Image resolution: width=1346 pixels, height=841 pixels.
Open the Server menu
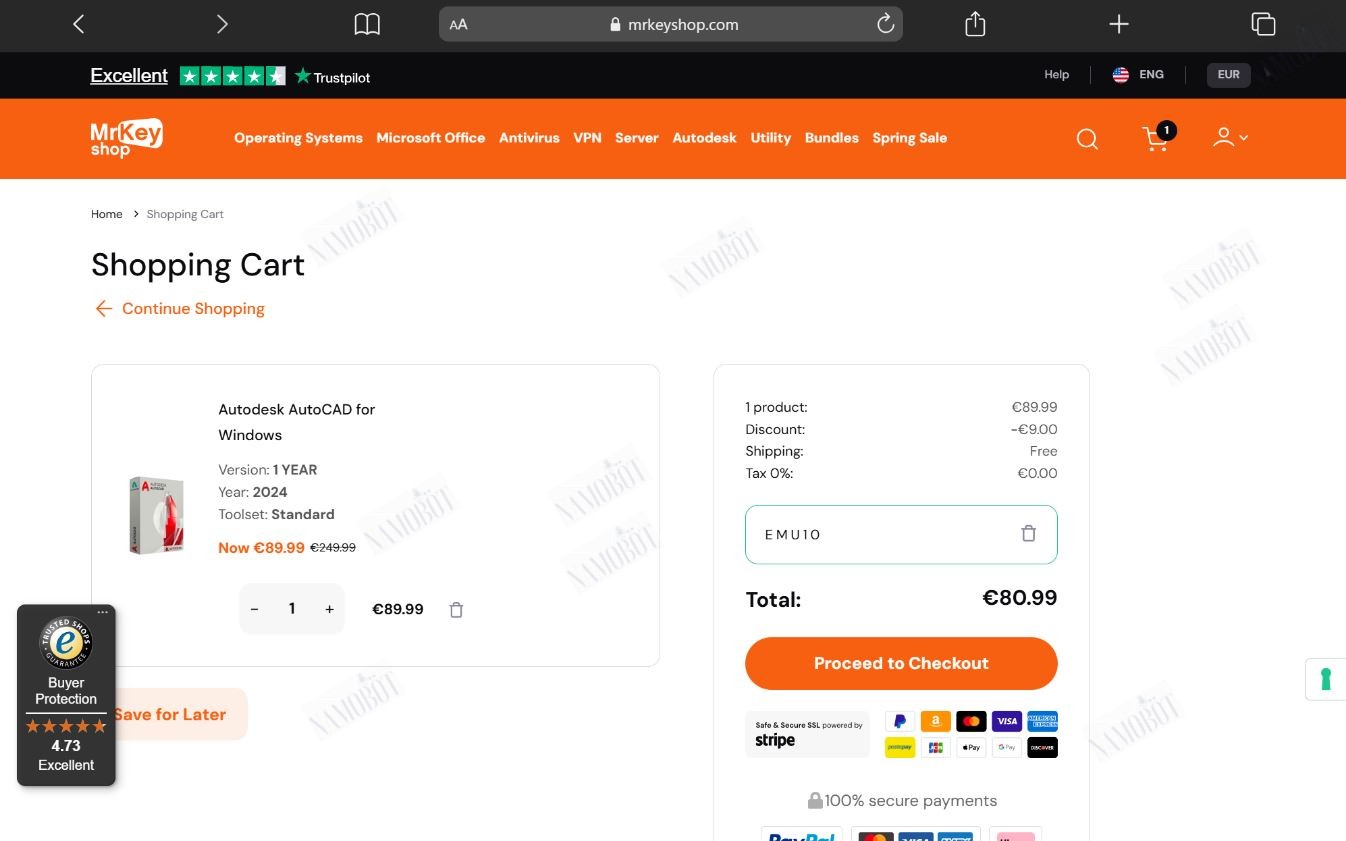tap(636, 138)
